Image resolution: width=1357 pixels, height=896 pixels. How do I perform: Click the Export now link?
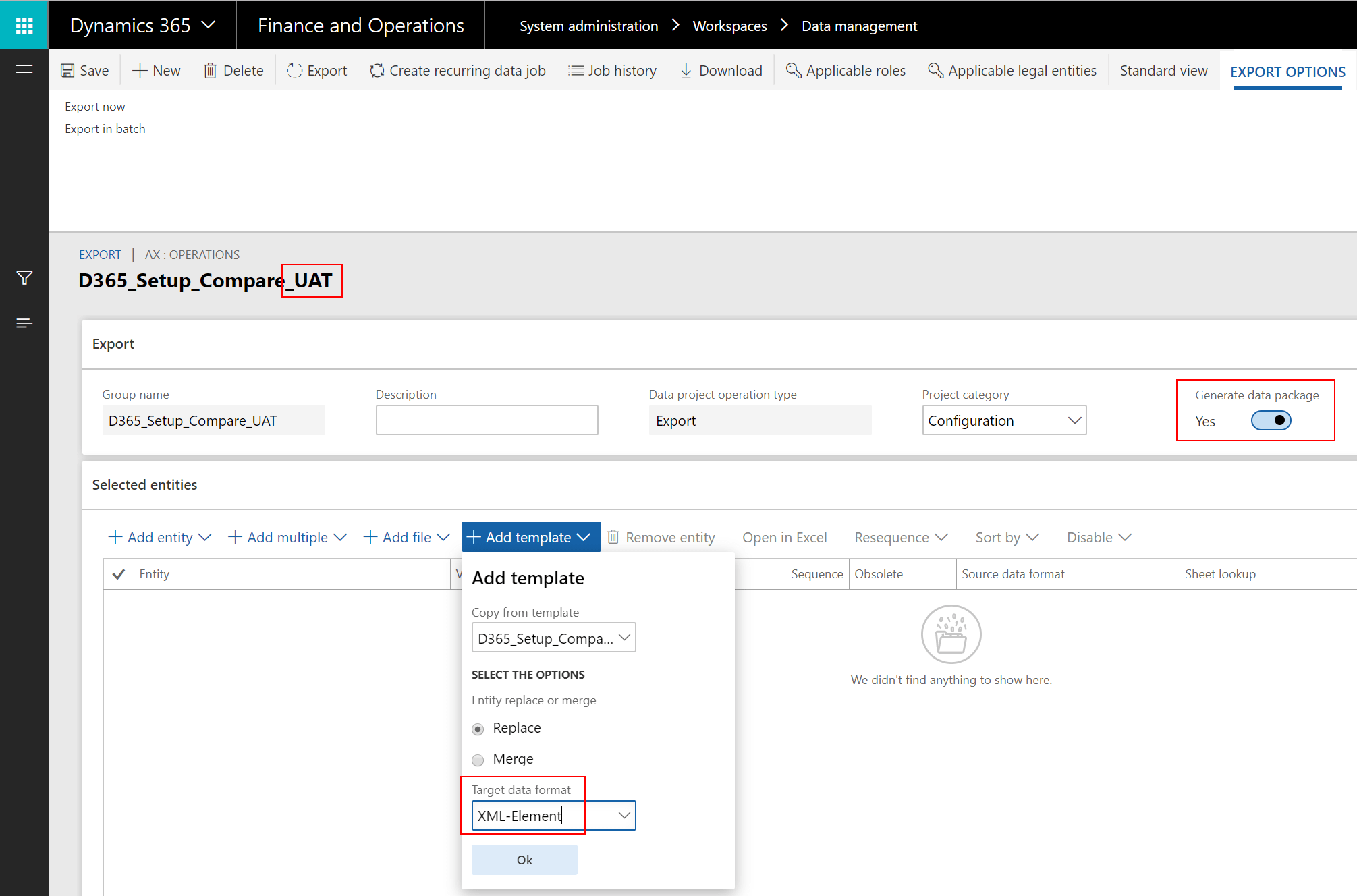(x=94, y=106)
